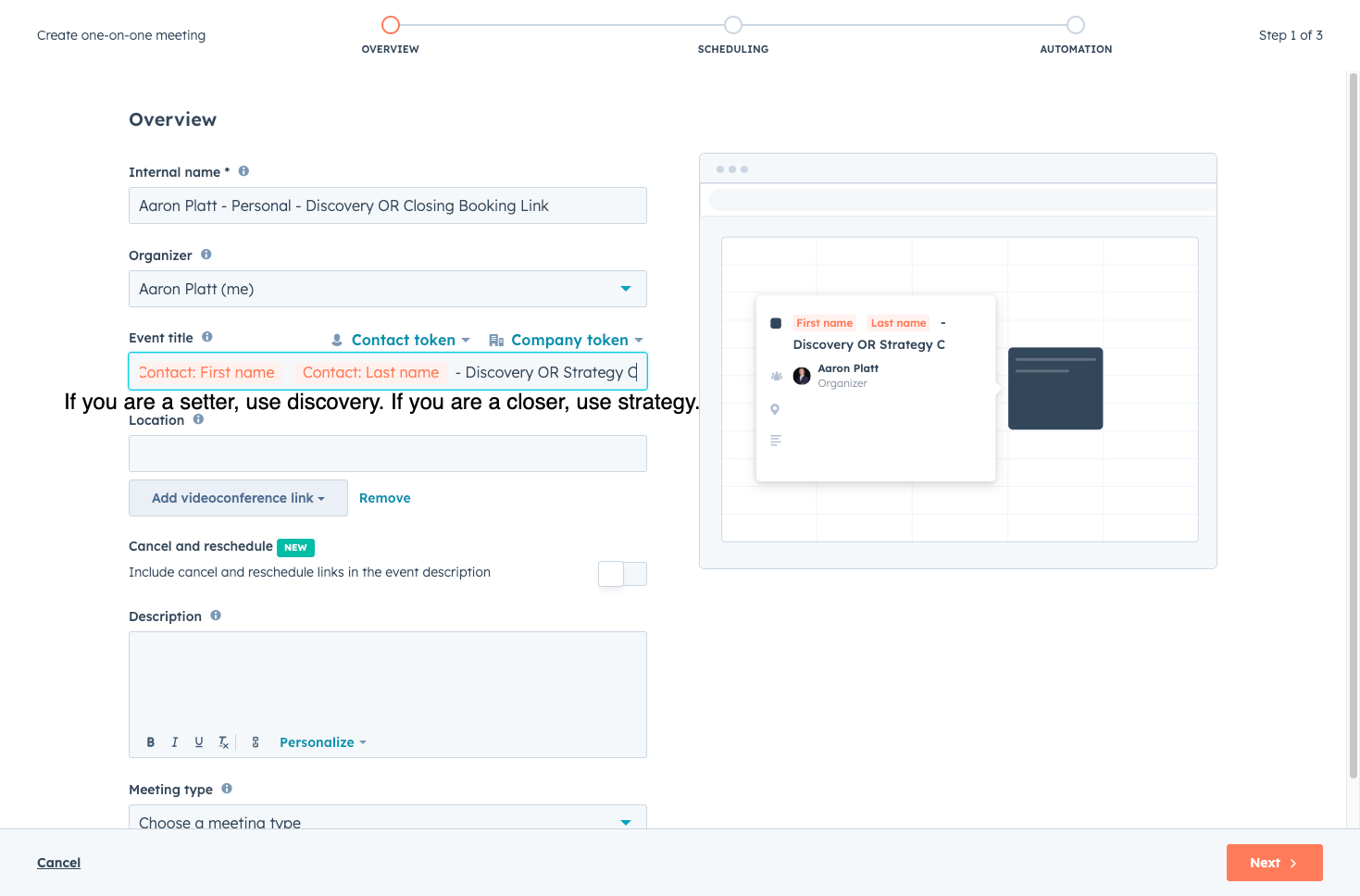The height and width of the screenshot is (896, 1360).
Task: Click Aaron Platt avatar in preview
Action: [802, 376]
